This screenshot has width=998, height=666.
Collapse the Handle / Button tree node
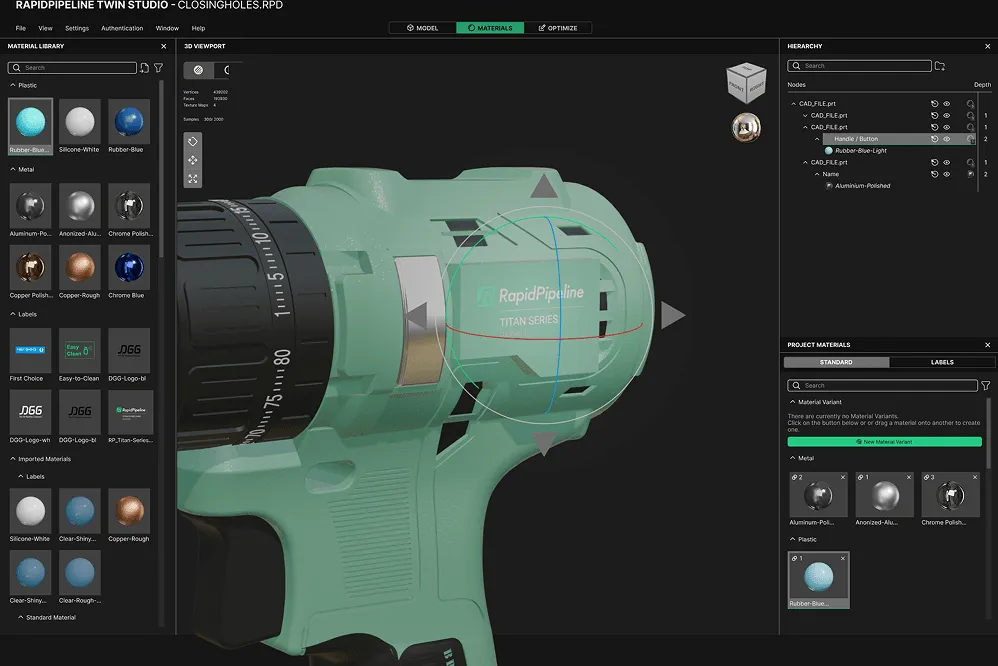(817, 139)
